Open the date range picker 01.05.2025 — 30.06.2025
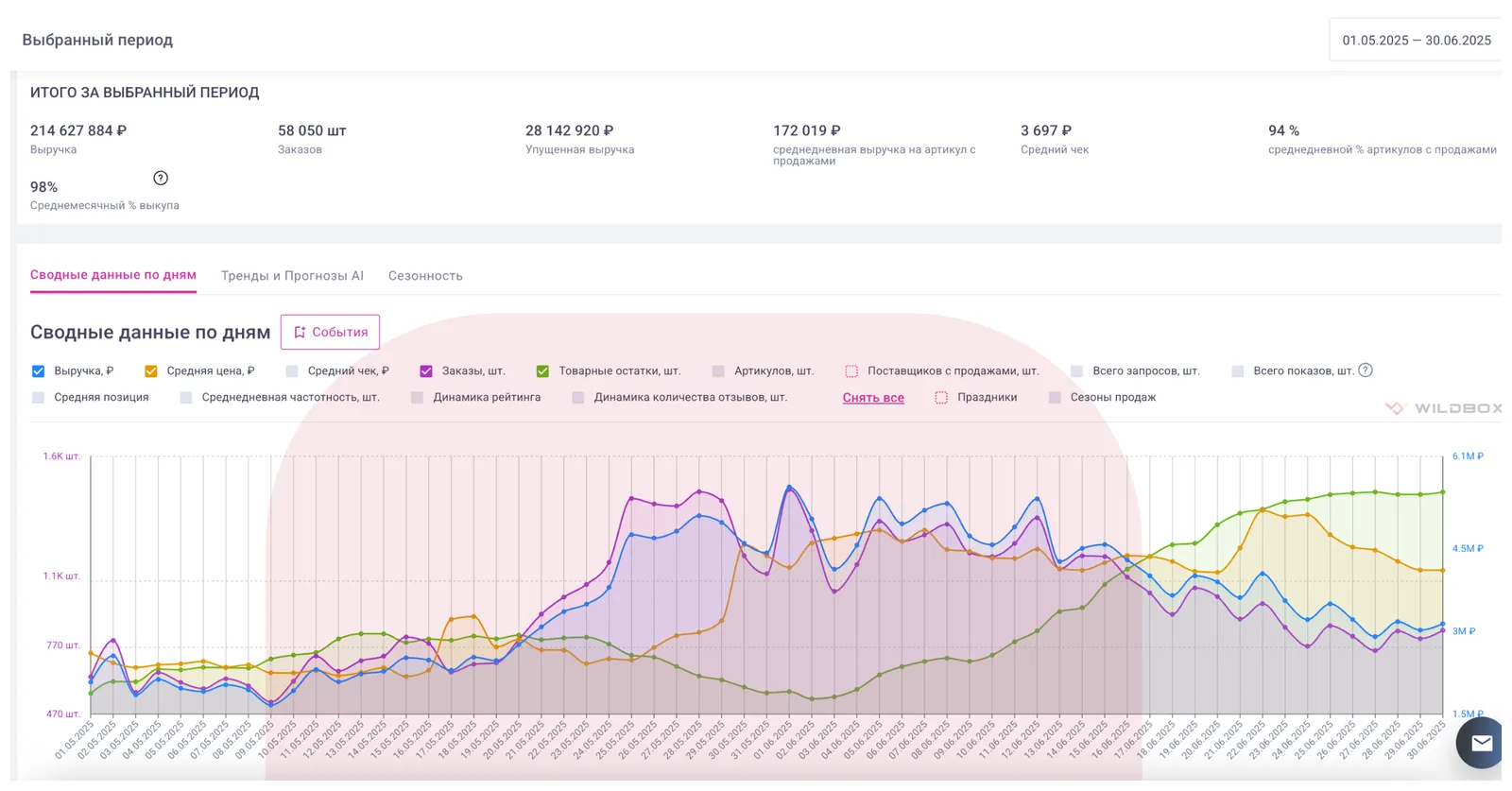 1416,41
